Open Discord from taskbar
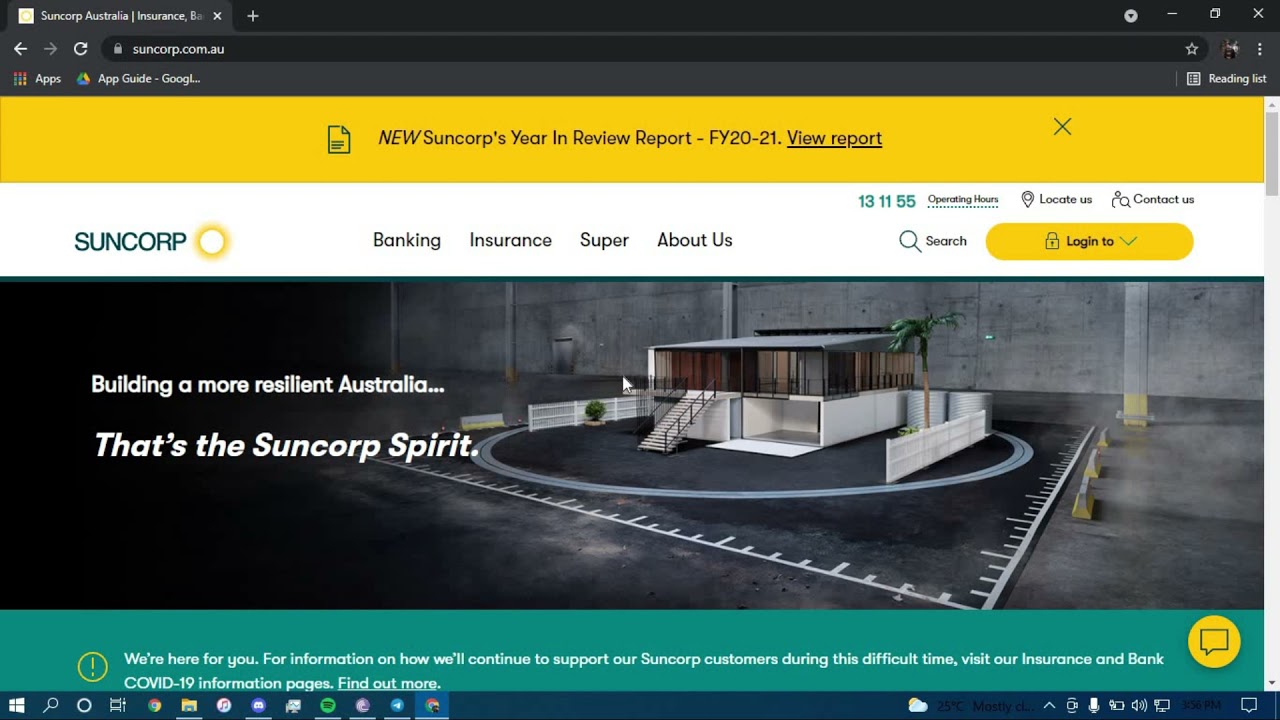The width and height of the screenshot is (1280, 720). [259, 705]
